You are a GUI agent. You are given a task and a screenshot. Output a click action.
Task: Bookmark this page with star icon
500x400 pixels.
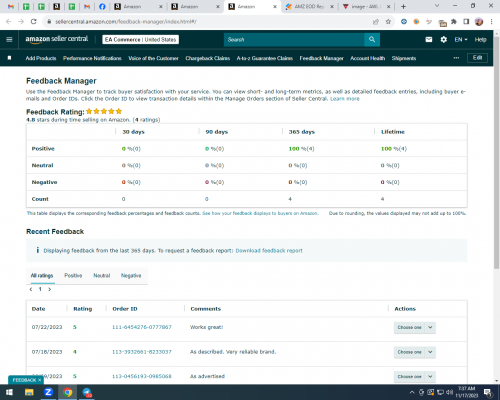coord(388,22)
